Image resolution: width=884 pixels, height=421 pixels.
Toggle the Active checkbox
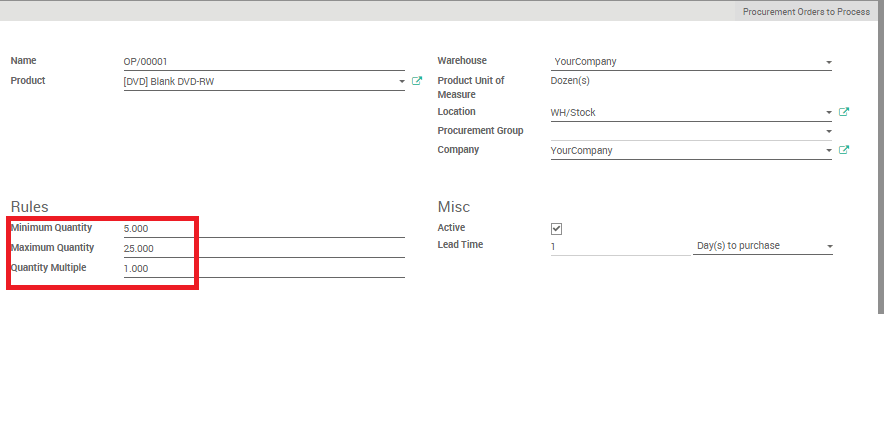point(557,229)
